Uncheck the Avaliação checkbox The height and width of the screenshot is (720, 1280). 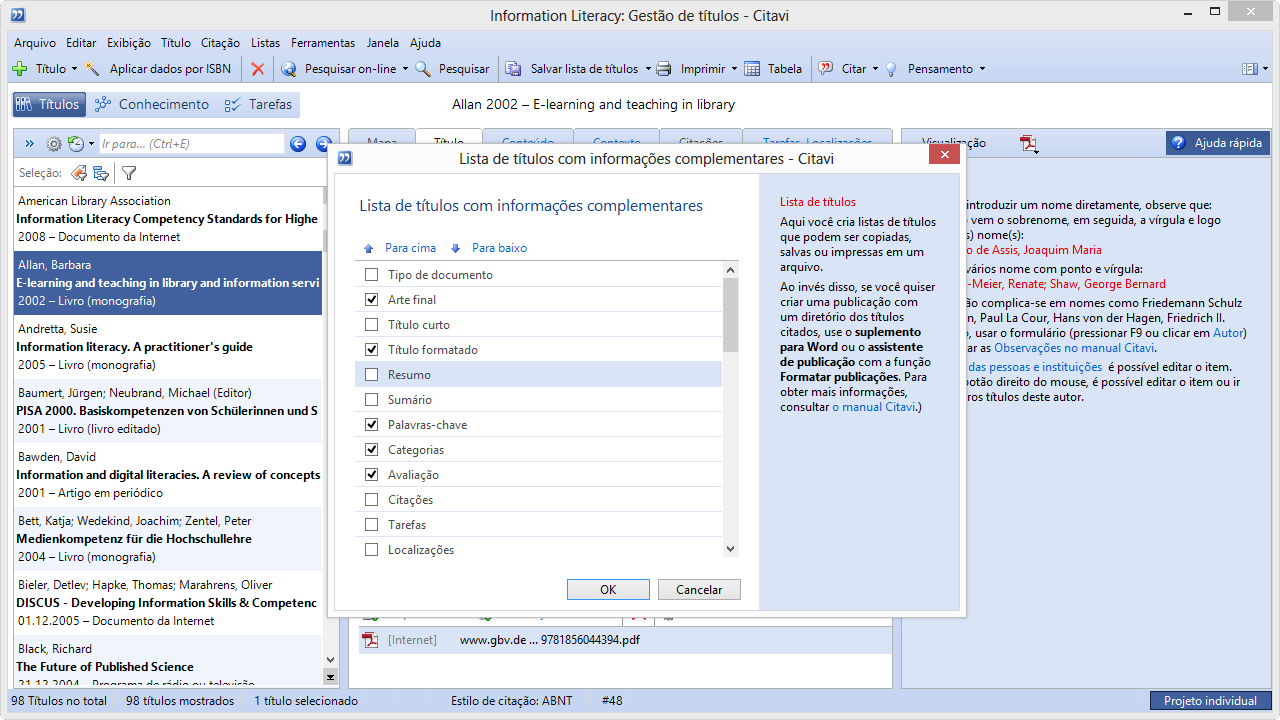point(372,475)
